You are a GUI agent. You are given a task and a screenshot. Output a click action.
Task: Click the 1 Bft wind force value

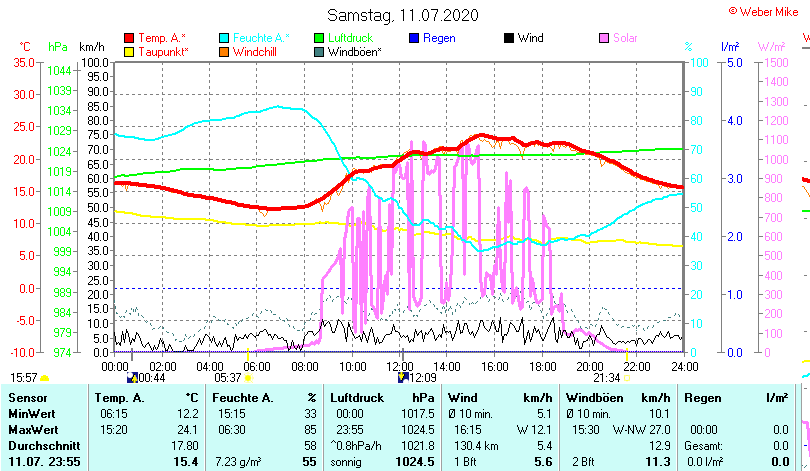[465, 462]
